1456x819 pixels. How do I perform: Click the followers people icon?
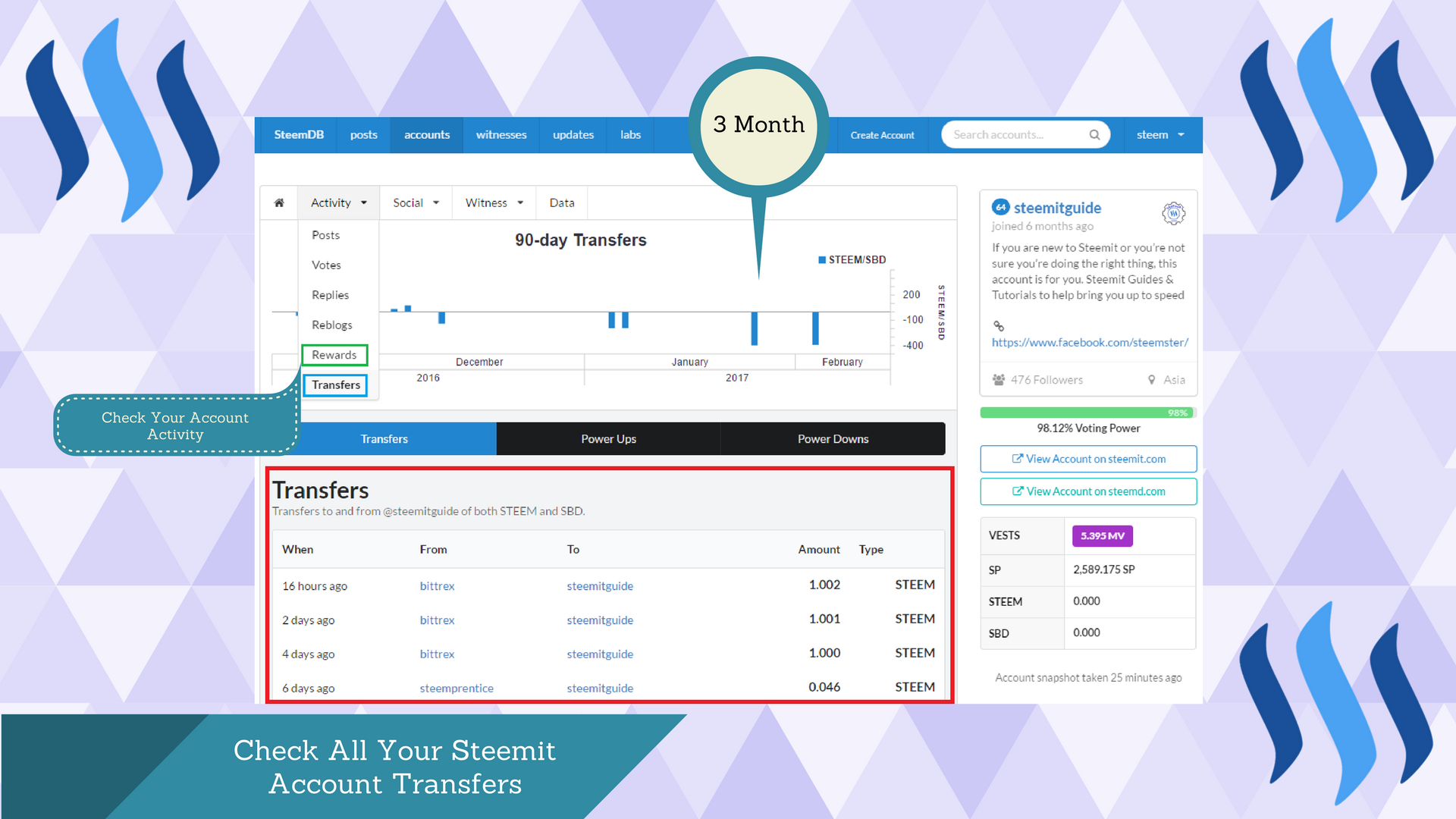(x=999, y=379)
